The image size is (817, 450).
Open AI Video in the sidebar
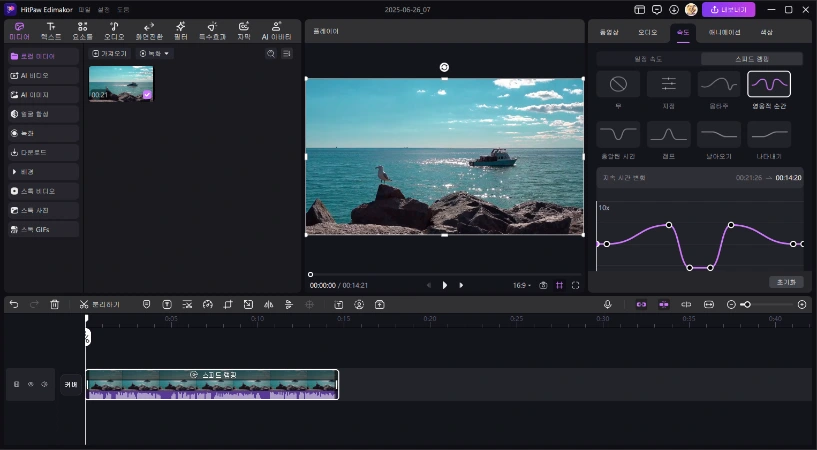43,76
